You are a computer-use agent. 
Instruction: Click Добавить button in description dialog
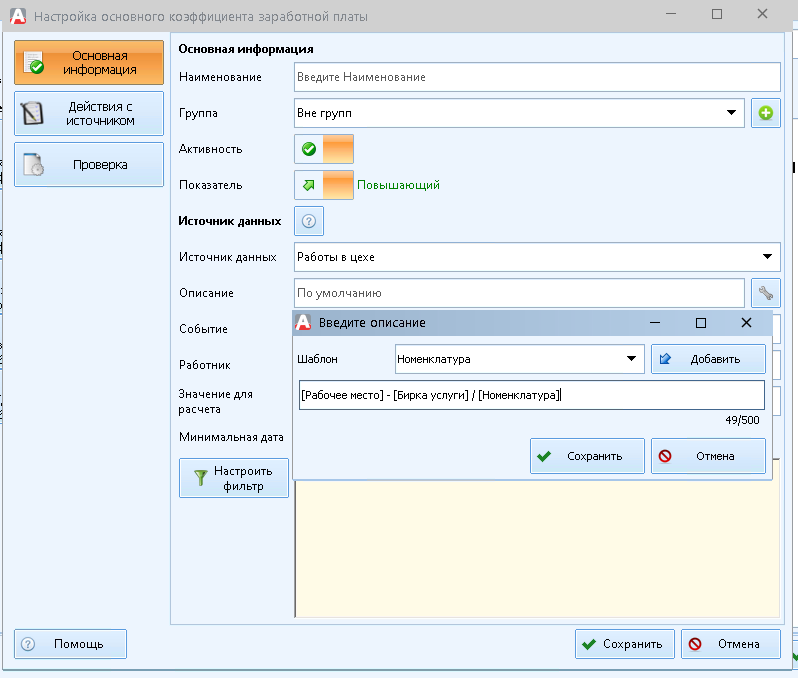point(708,359)
